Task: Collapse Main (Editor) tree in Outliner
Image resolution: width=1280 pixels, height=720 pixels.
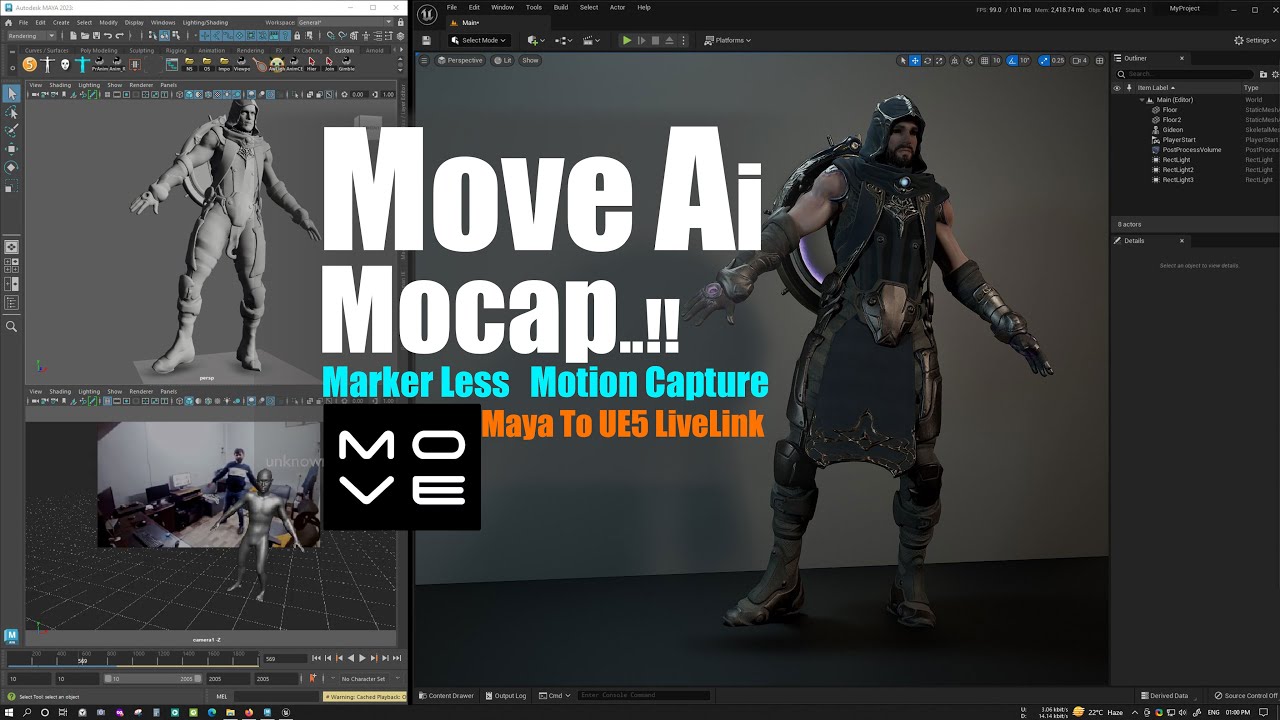Action: [x=1142, y=100]
